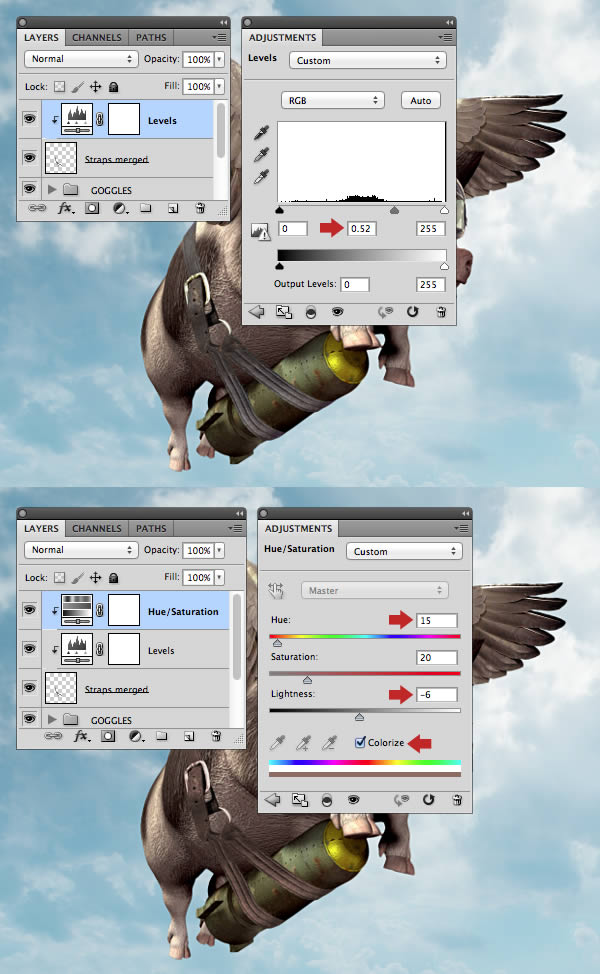Add layer mask in upper Layers panel
600x974 pixels.
click(x=92, y=208)
